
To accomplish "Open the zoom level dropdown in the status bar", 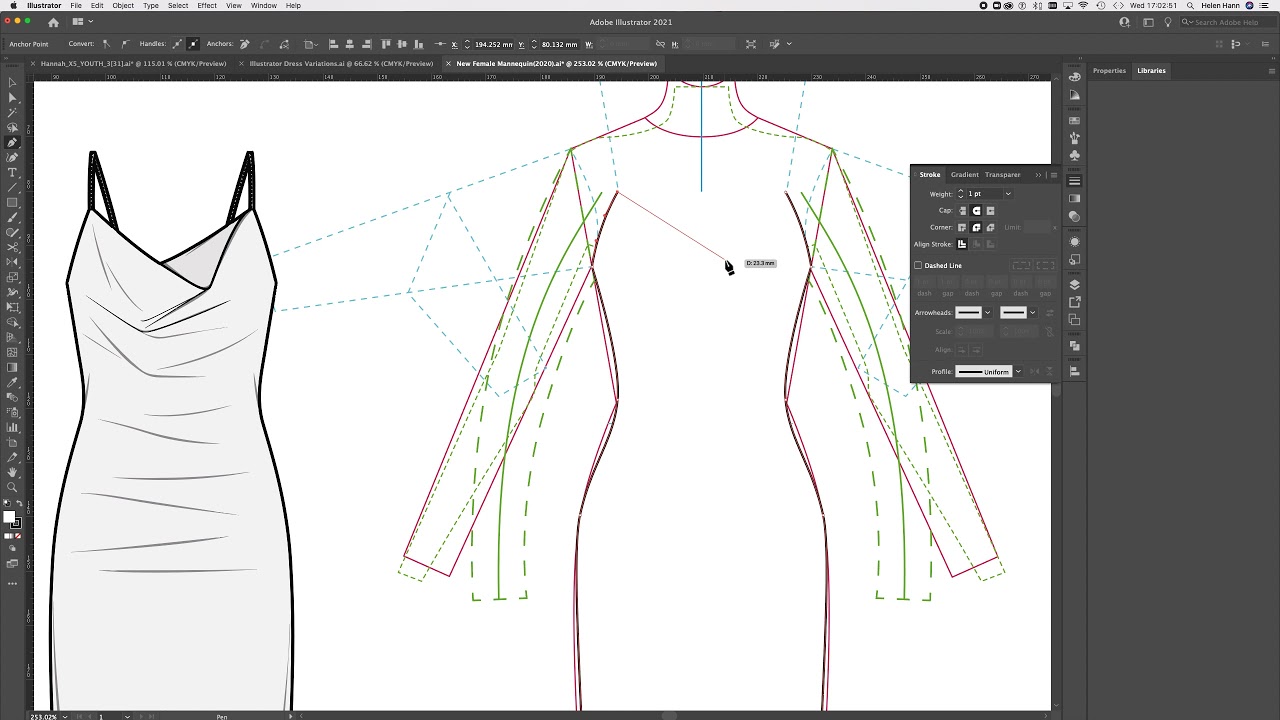I will click(65, 716).
